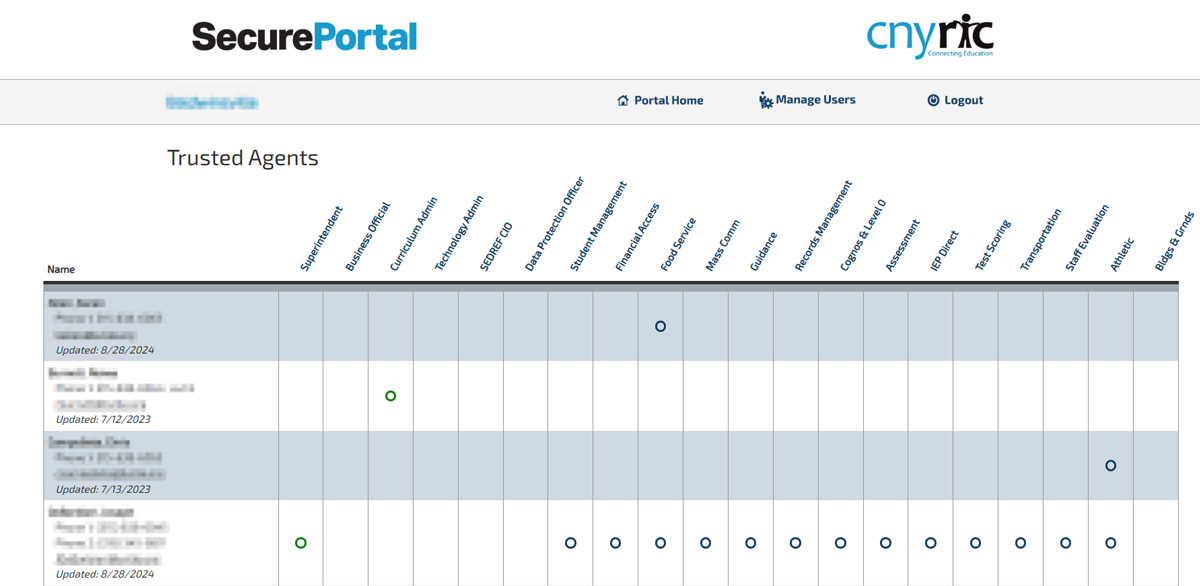The width and height of the screenshot is (1200, 586).
Task: Click the Manage Users people icon
Action: 766,100
